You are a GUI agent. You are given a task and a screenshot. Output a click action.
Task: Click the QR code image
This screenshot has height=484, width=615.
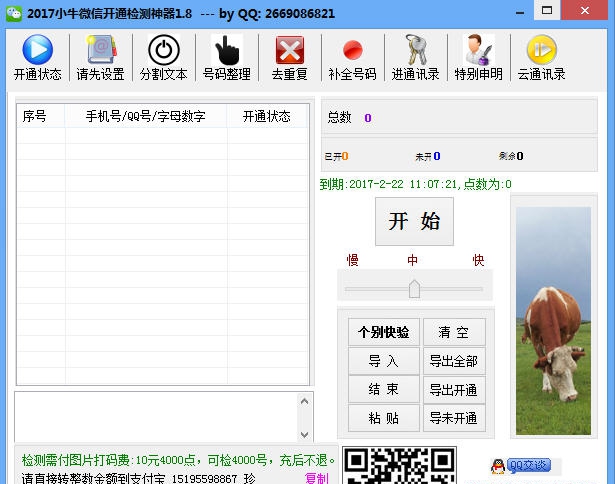point(399,465)
